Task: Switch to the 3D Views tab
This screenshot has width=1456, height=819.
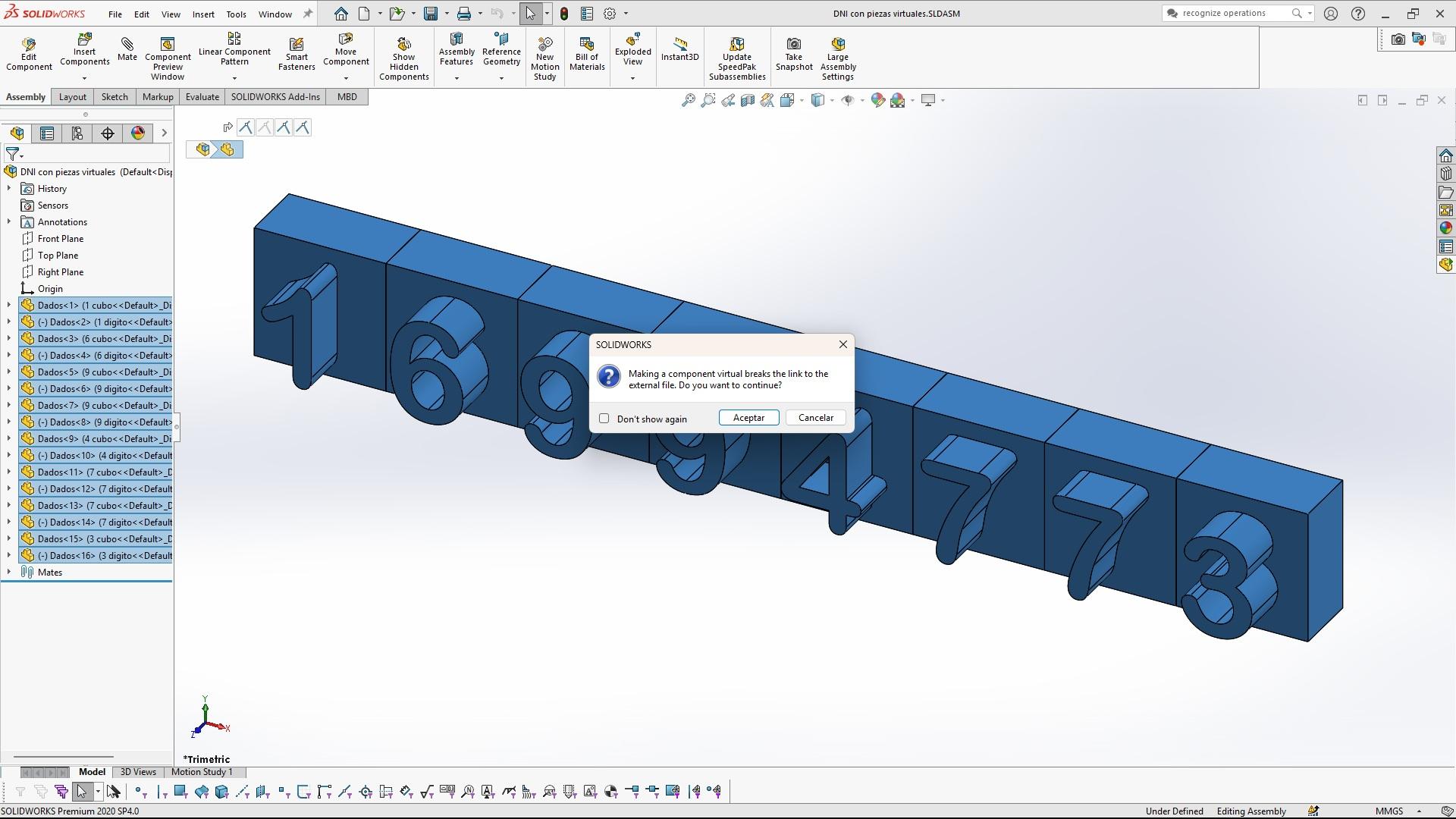Action: pos(138,772)
